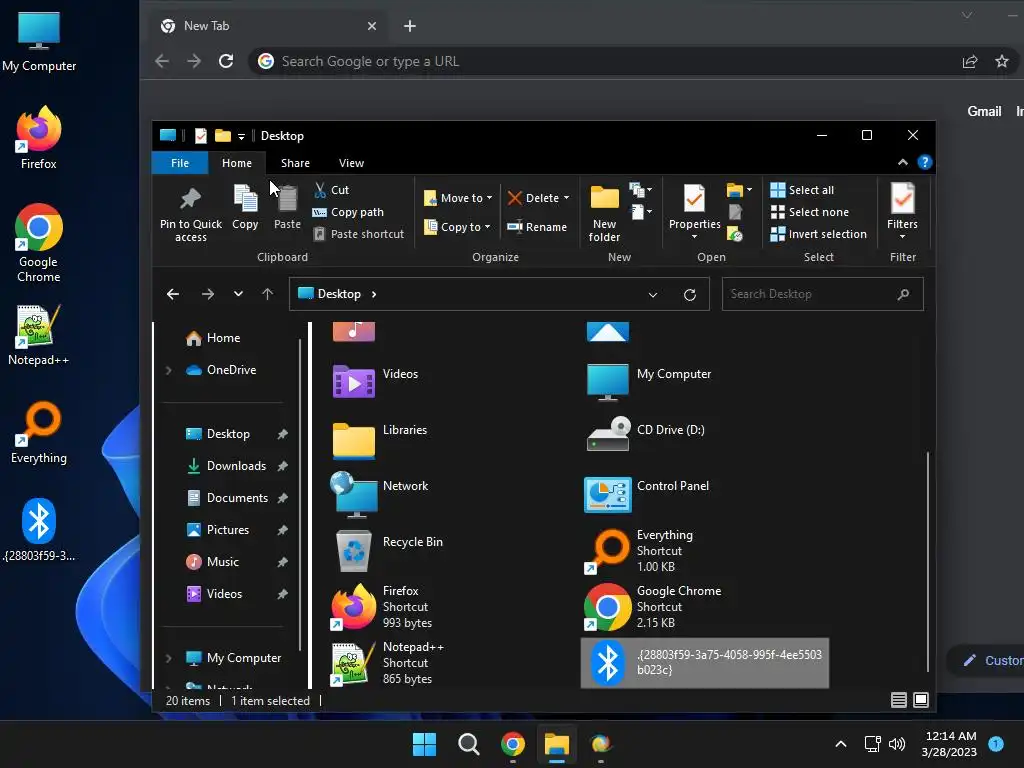Select the Bluetooth GUID item in file list
The width and height of the screenshot is (1024, 768).
pyautogui.click(x=705, y=663)
